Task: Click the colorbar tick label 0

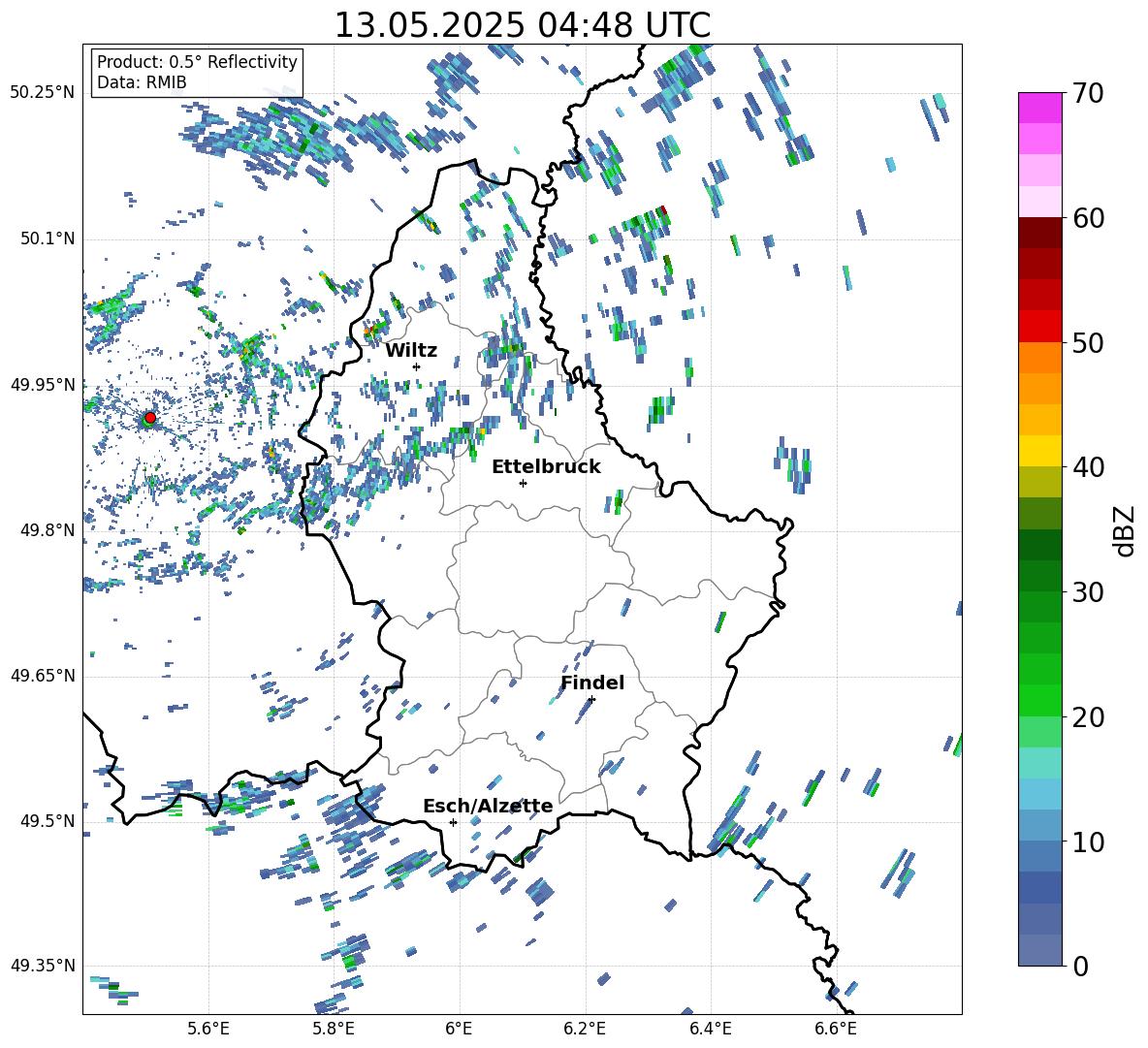Action: pos(1080,966)
